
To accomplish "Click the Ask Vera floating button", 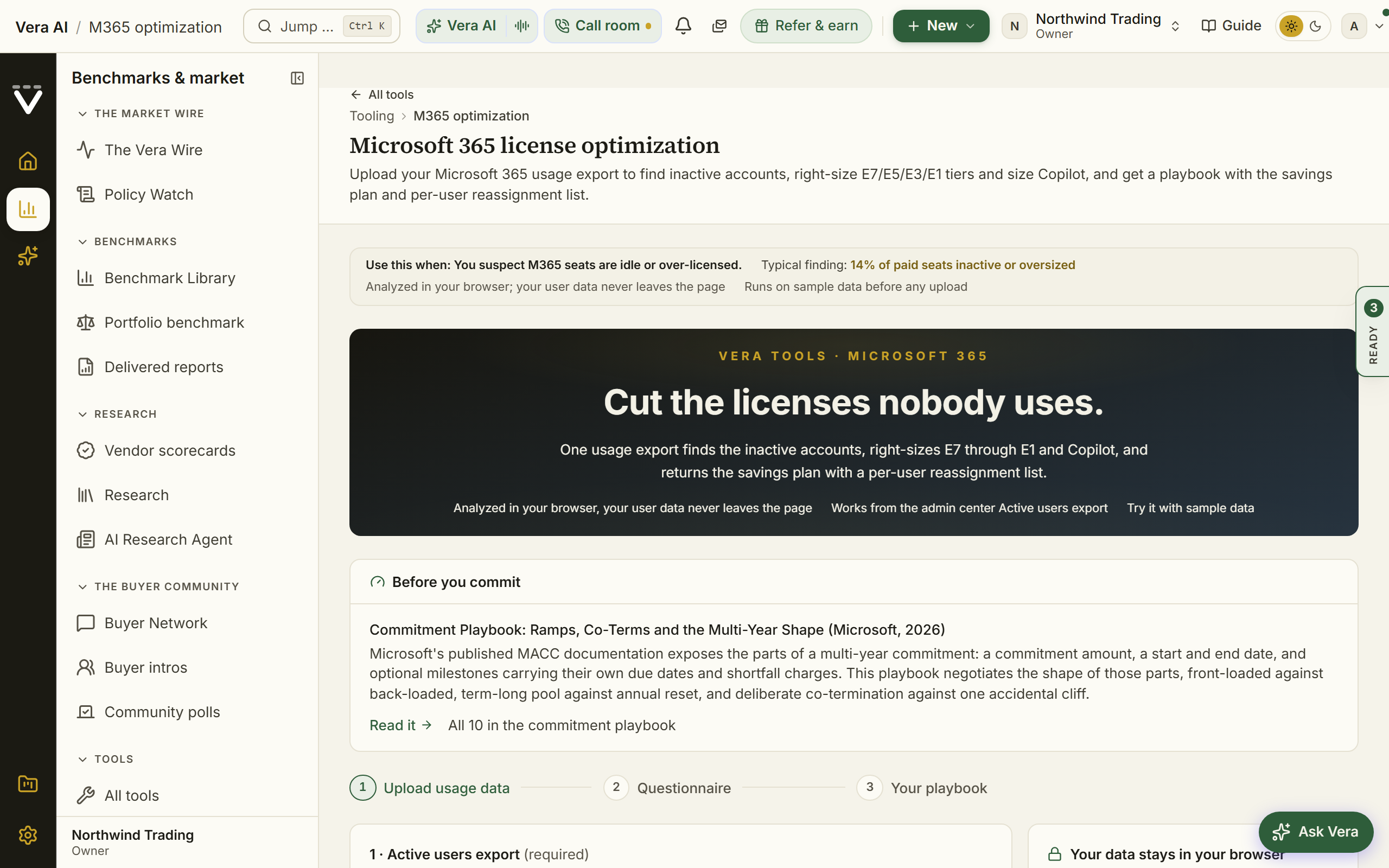I will pos(1316,831).
